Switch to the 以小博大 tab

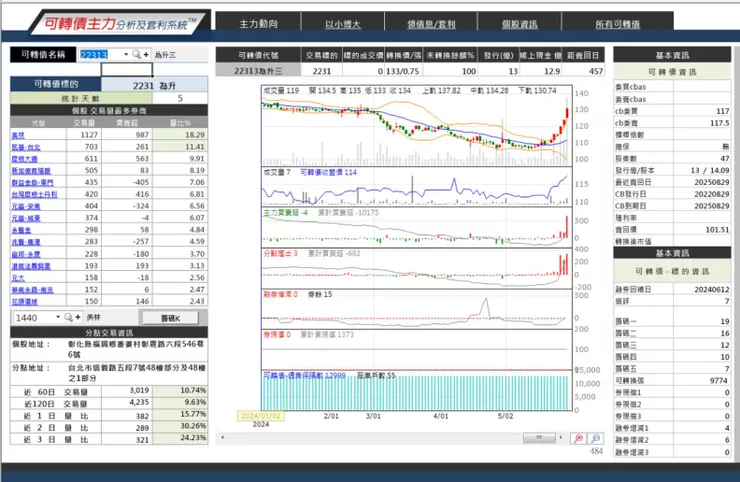pos(343,24)
